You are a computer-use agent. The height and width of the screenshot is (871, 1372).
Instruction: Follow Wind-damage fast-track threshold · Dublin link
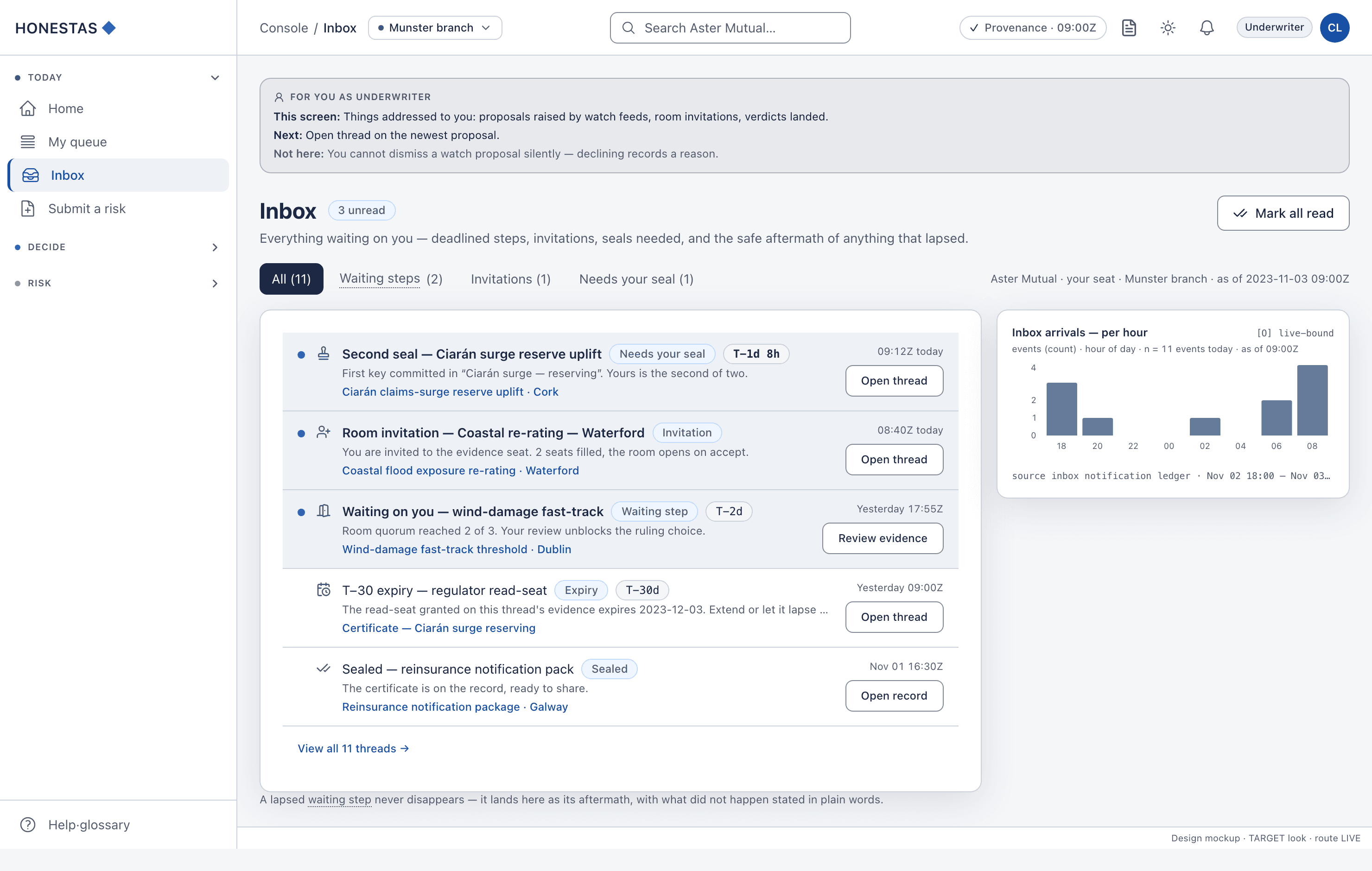click(x=457, y=549)
